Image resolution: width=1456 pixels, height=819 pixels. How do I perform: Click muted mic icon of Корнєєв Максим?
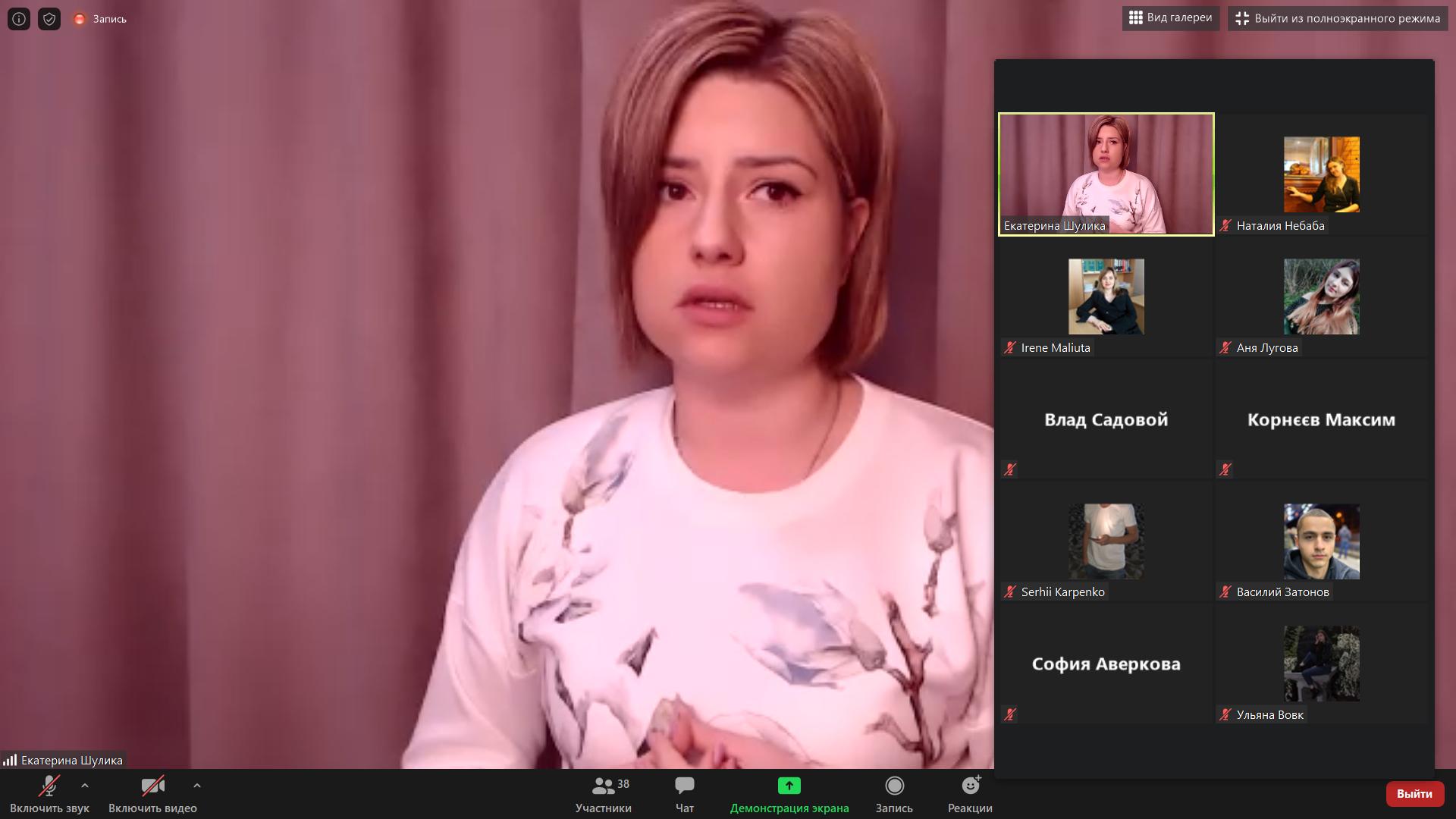(1225, 469)
